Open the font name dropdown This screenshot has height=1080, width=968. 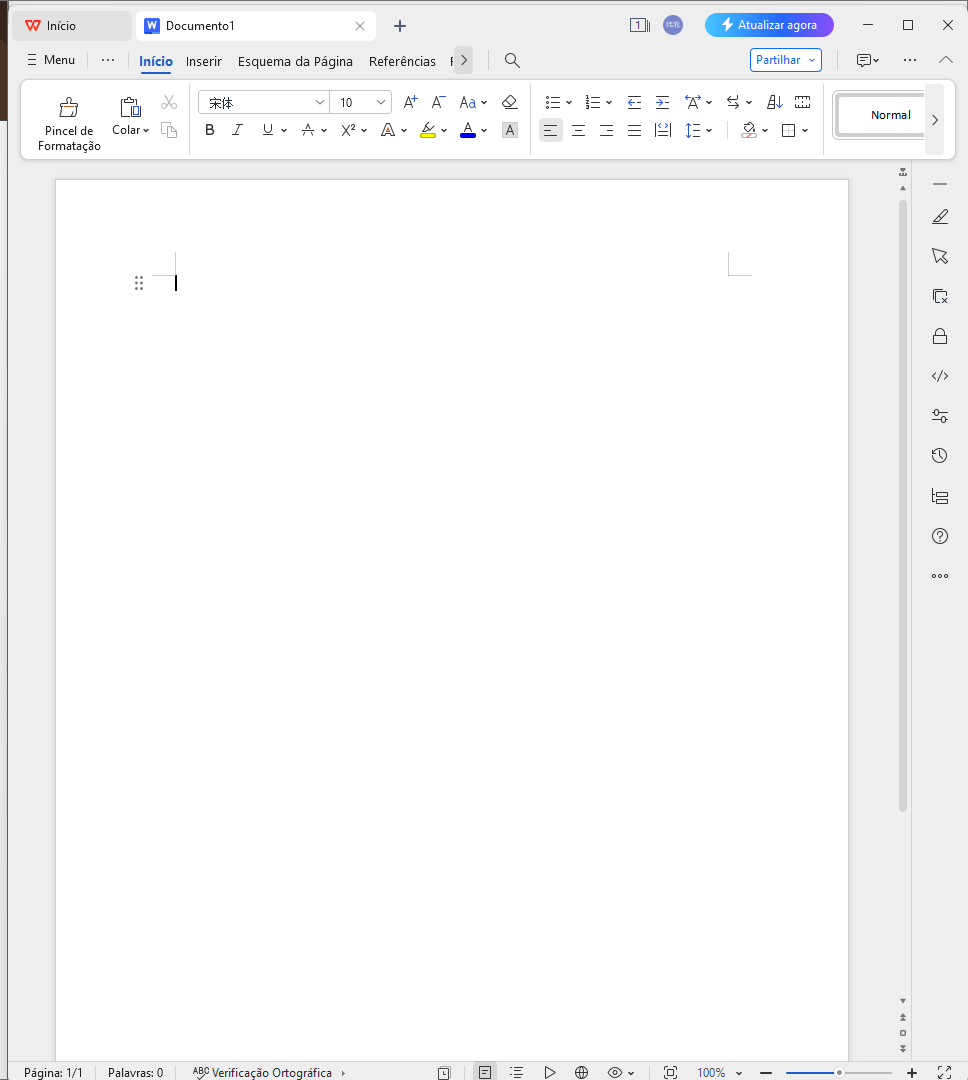(320, 103)
